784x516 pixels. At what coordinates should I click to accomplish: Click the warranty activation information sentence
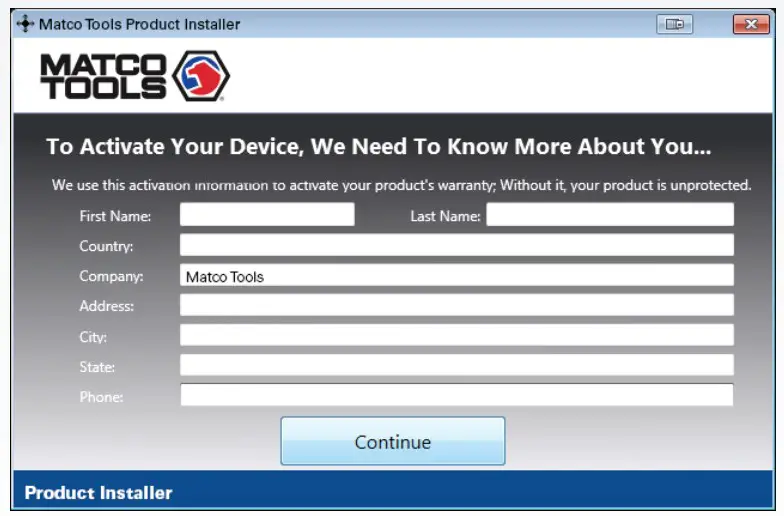pyautogui.click(x=402, y=186)
